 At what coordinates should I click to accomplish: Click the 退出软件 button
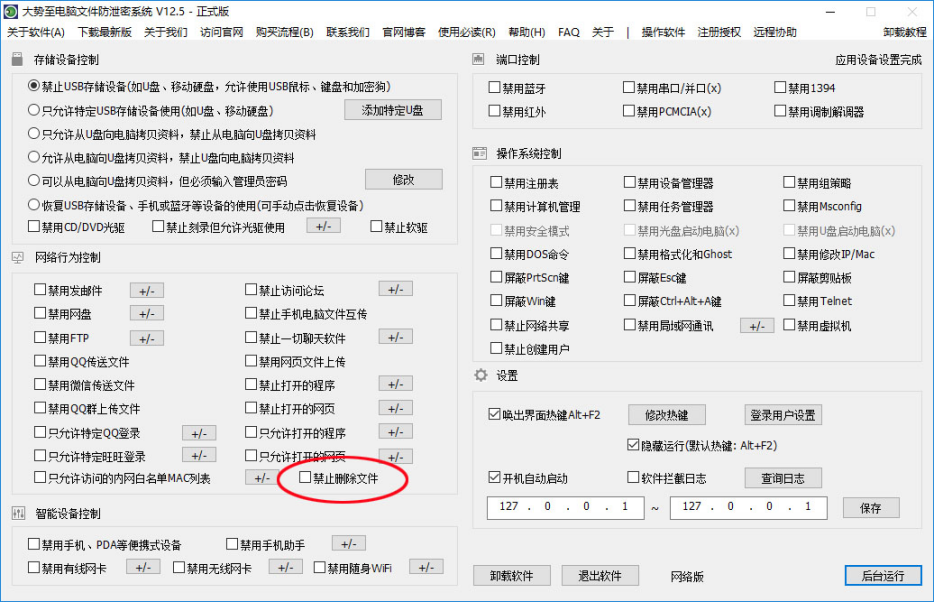(x=600, y=576)
